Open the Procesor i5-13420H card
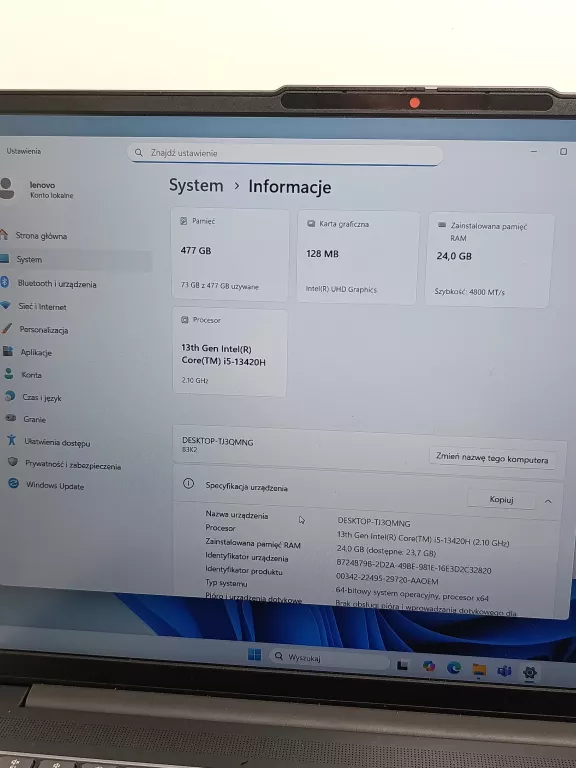Screen dimensions: 576x768 click(x=230, y=352)
